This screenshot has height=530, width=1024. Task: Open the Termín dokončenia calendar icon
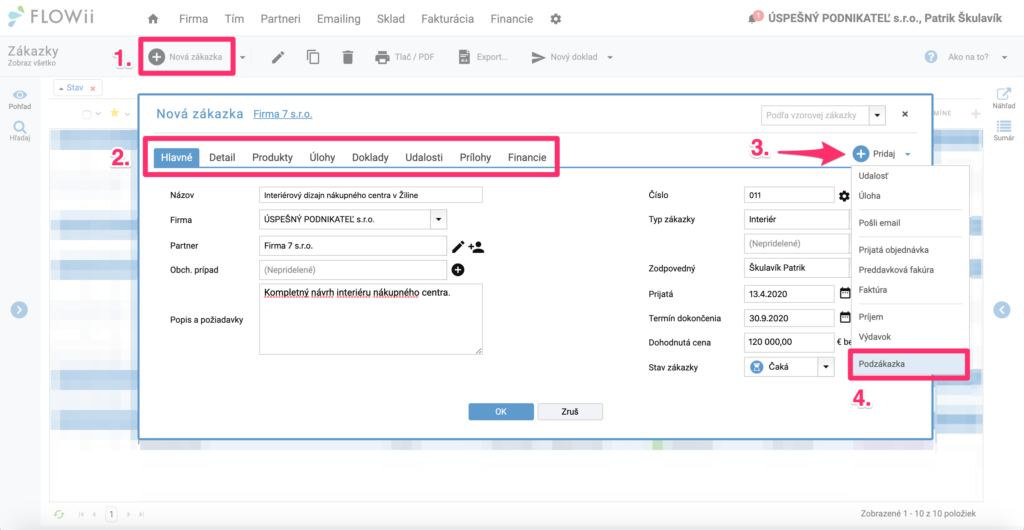tap(845, 317)
